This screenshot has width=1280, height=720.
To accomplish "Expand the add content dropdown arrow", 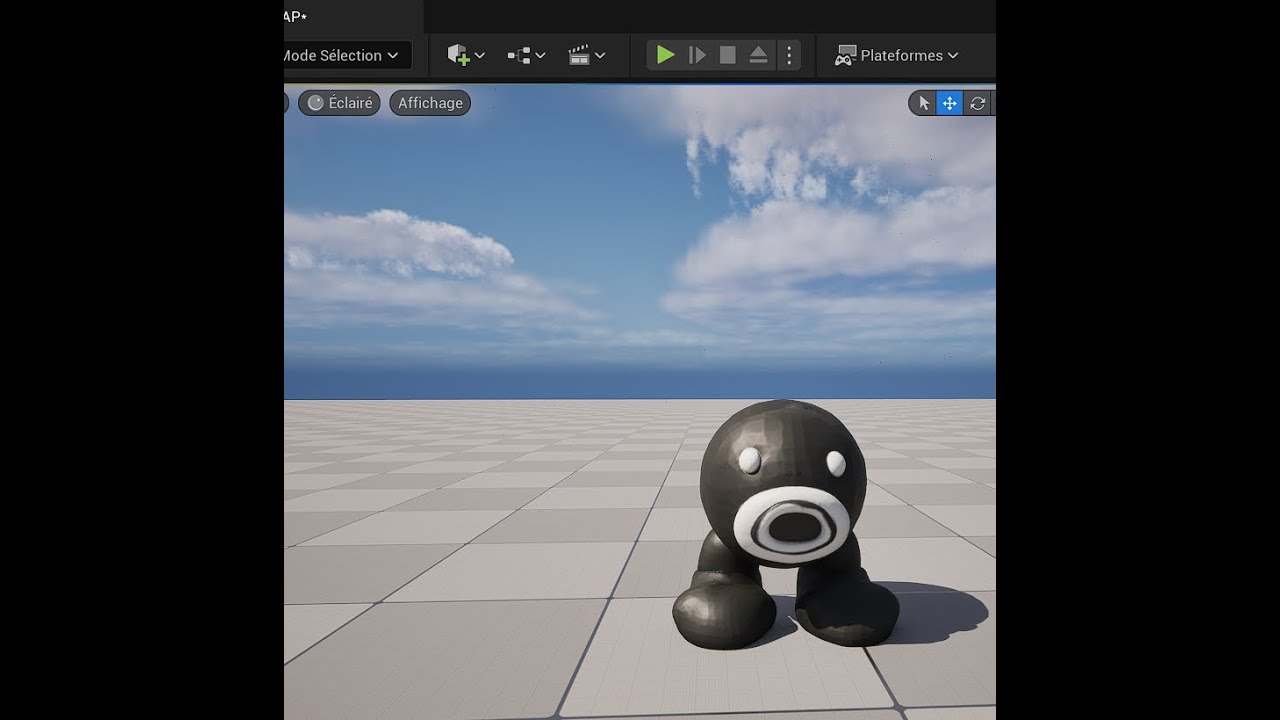I will pos(480,56).
